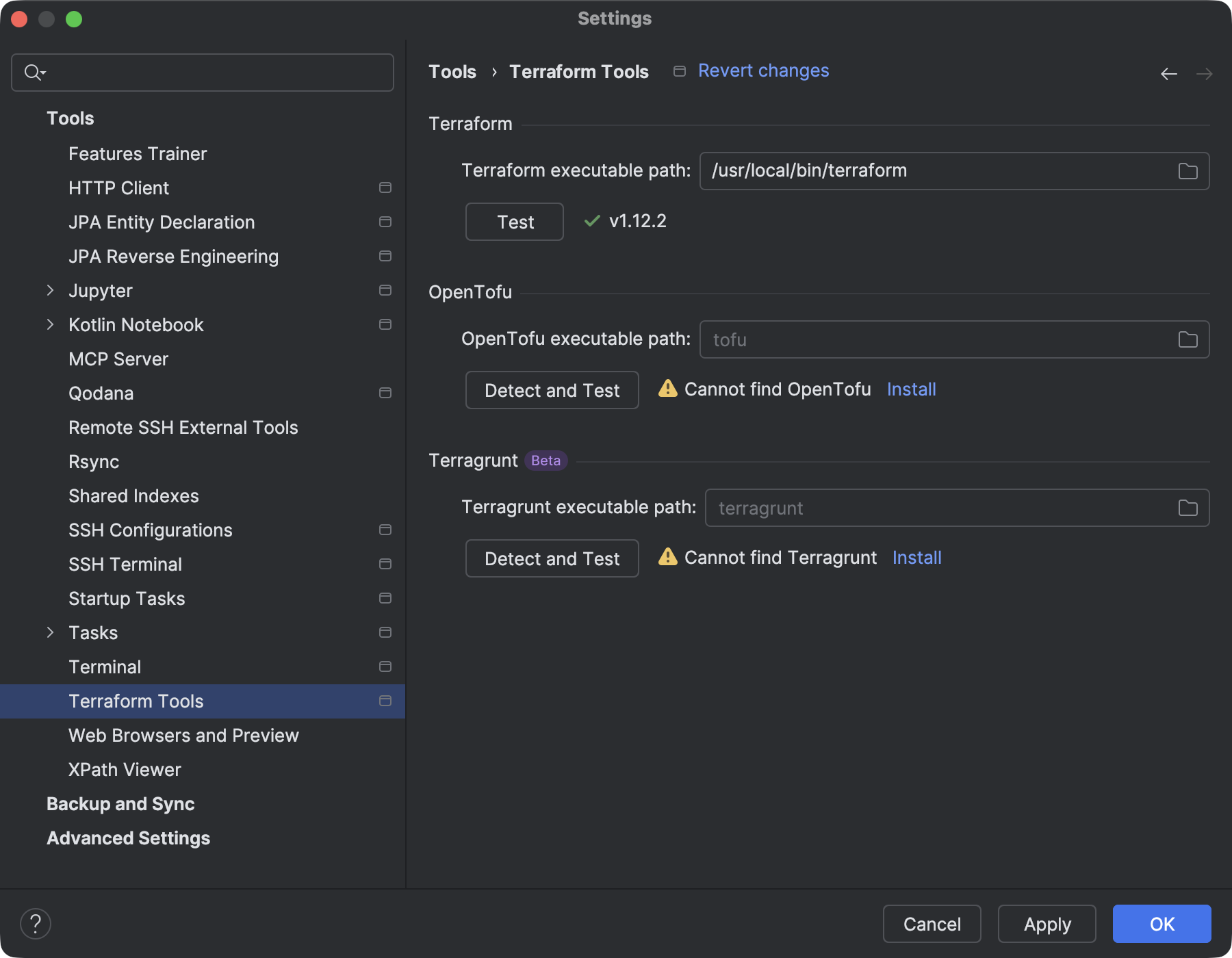1232x958 pixels.
Task: Click the revert icon beside the breadcrumb
Action: (x=679, y=70)
